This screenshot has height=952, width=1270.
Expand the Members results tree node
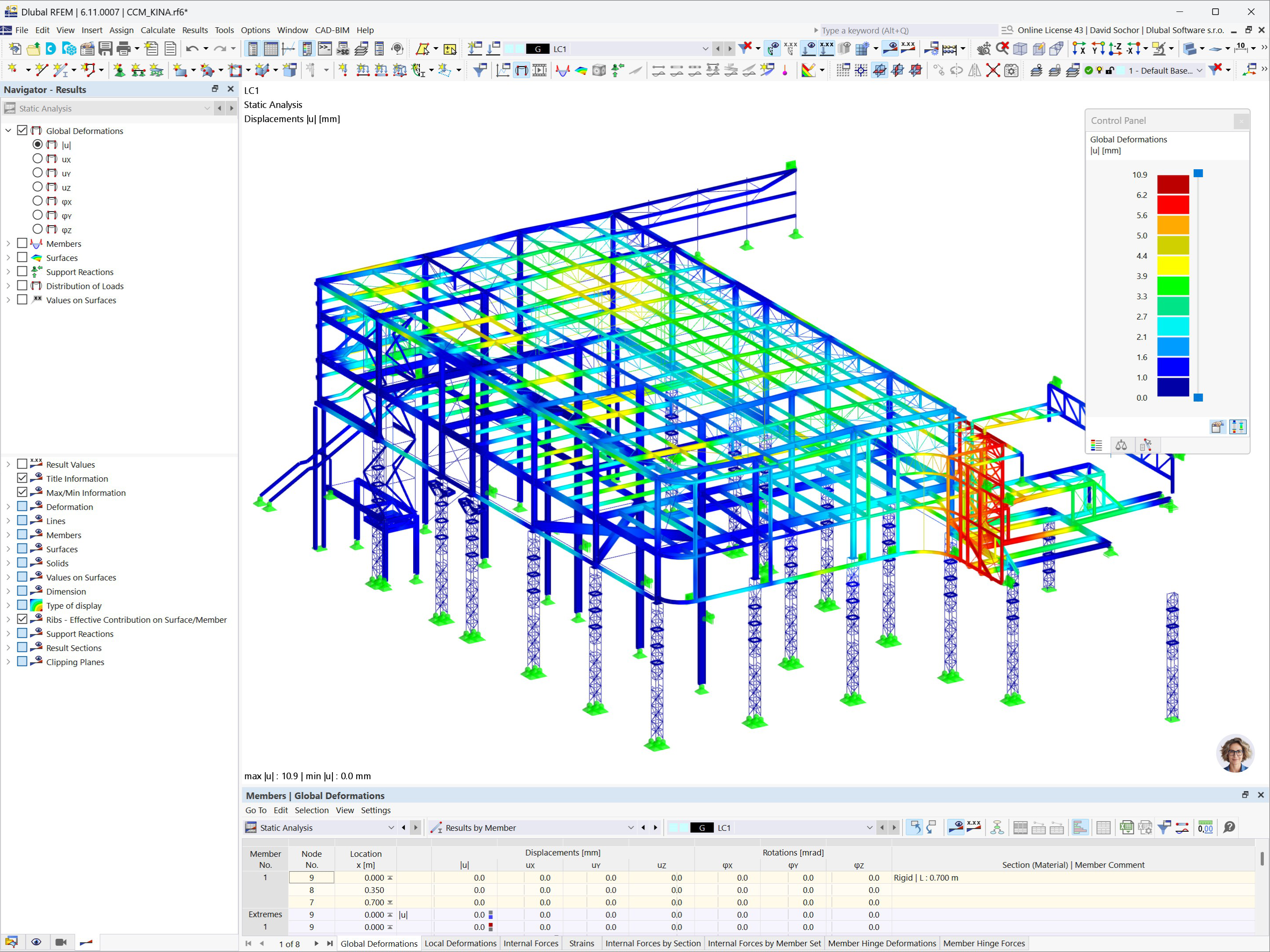tap(8, 244)
